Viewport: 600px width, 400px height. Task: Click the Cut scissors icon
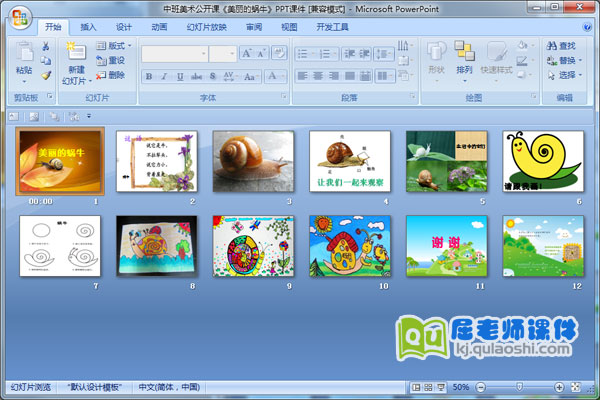[46, 46]
